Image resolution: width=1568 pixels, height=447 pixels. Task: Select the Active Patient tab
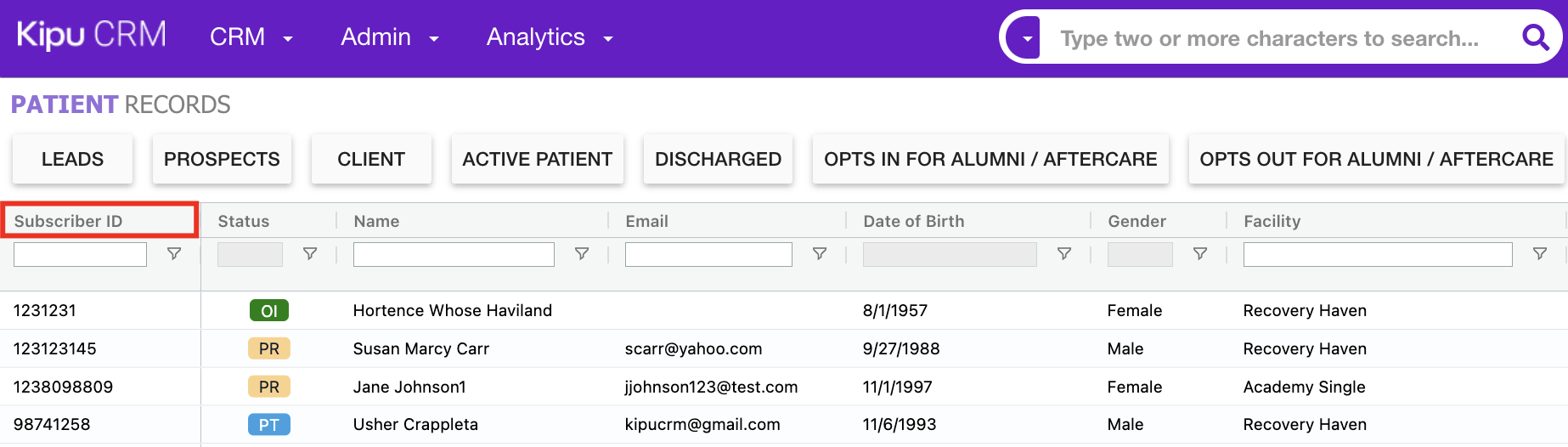click(x=537, y=159)
